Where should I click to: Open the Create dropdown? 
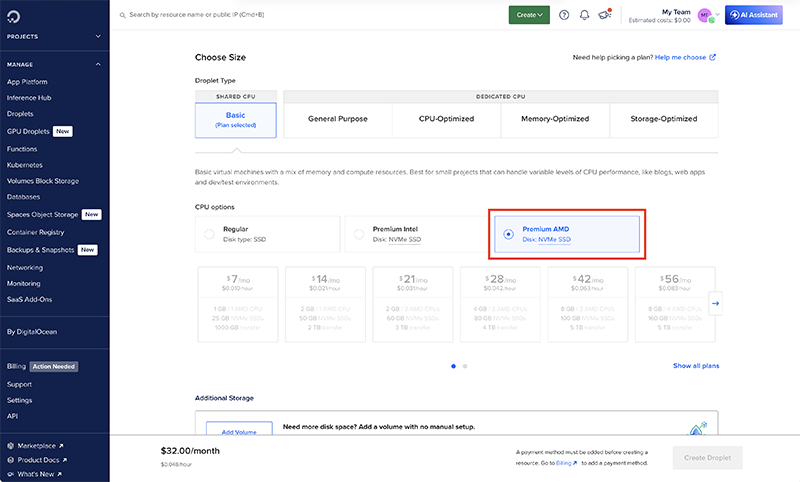[x=529, y=15]
